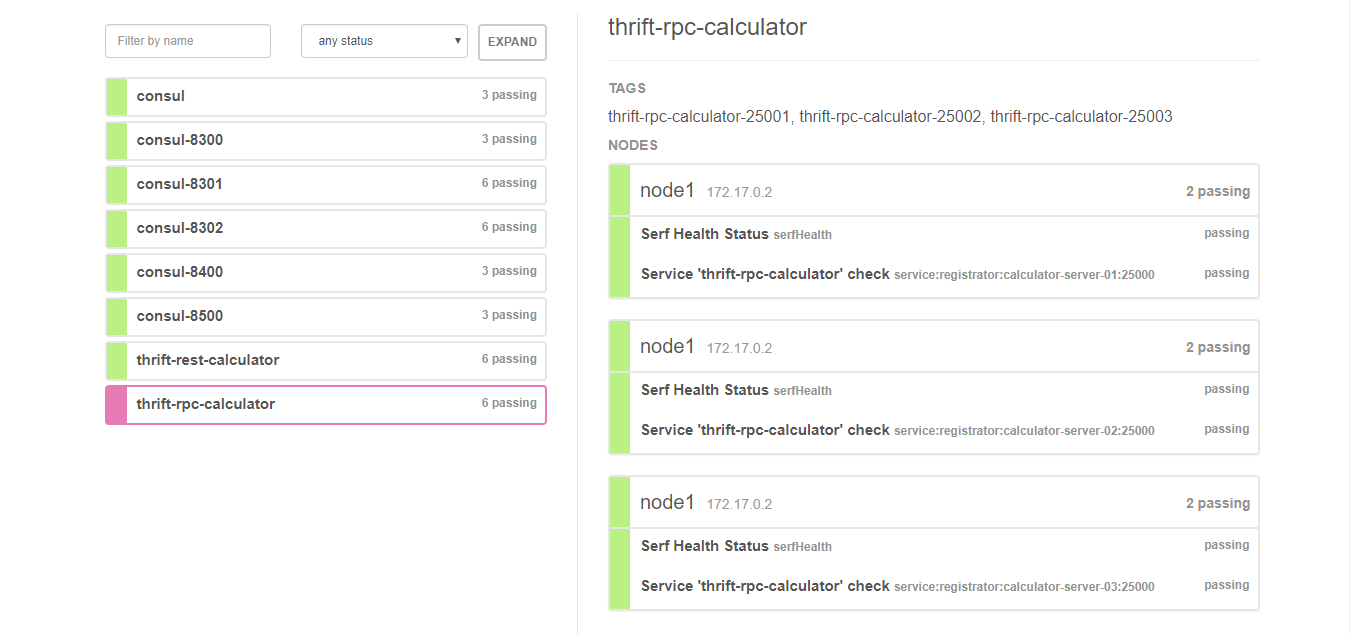Select the thrift-rest-calculator service
This screenshot has height=635, width=1350.
(326, 360)
